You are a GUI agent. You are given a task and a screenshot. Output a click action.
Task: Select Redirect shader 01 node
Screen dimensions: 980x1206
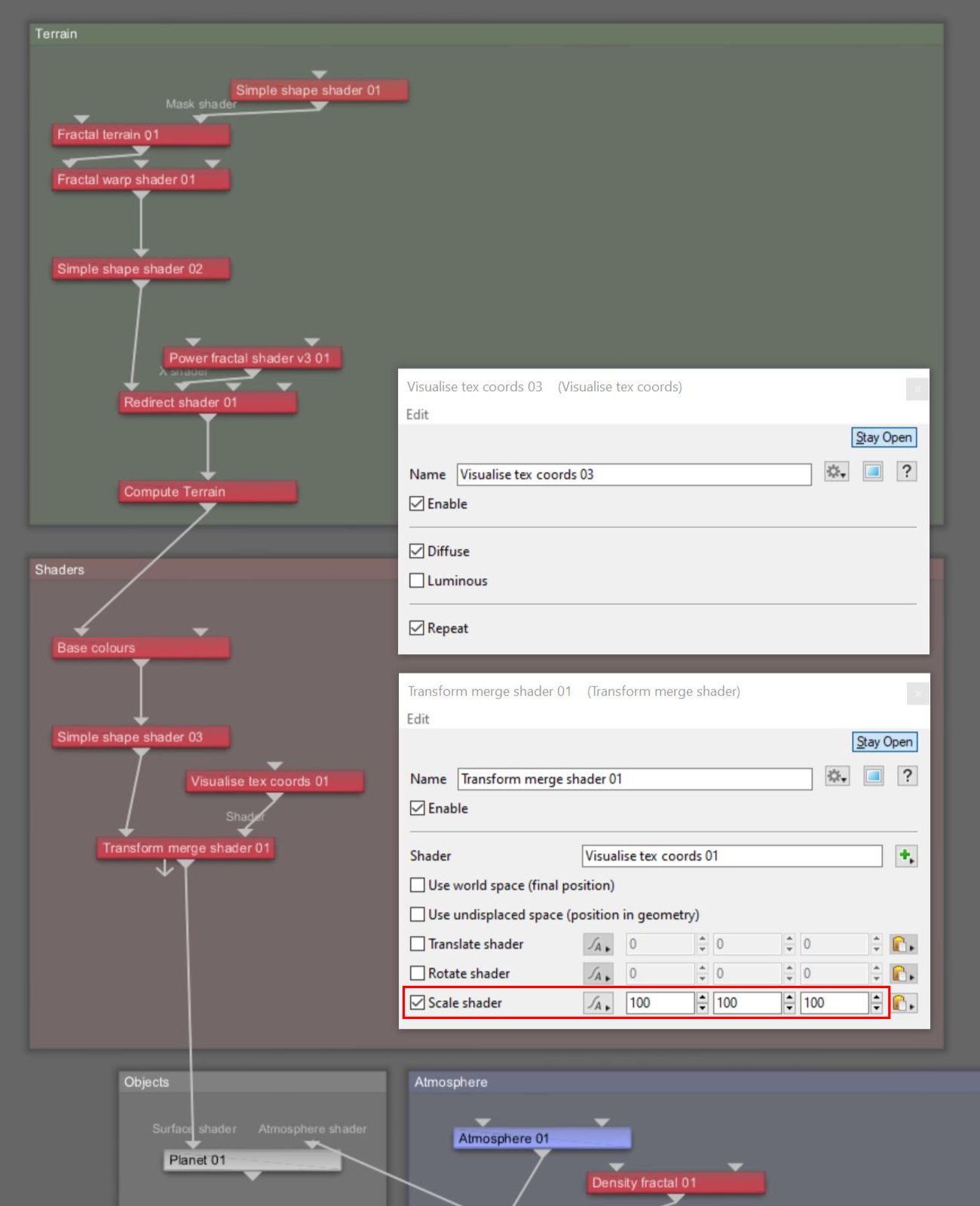point(208,403)
